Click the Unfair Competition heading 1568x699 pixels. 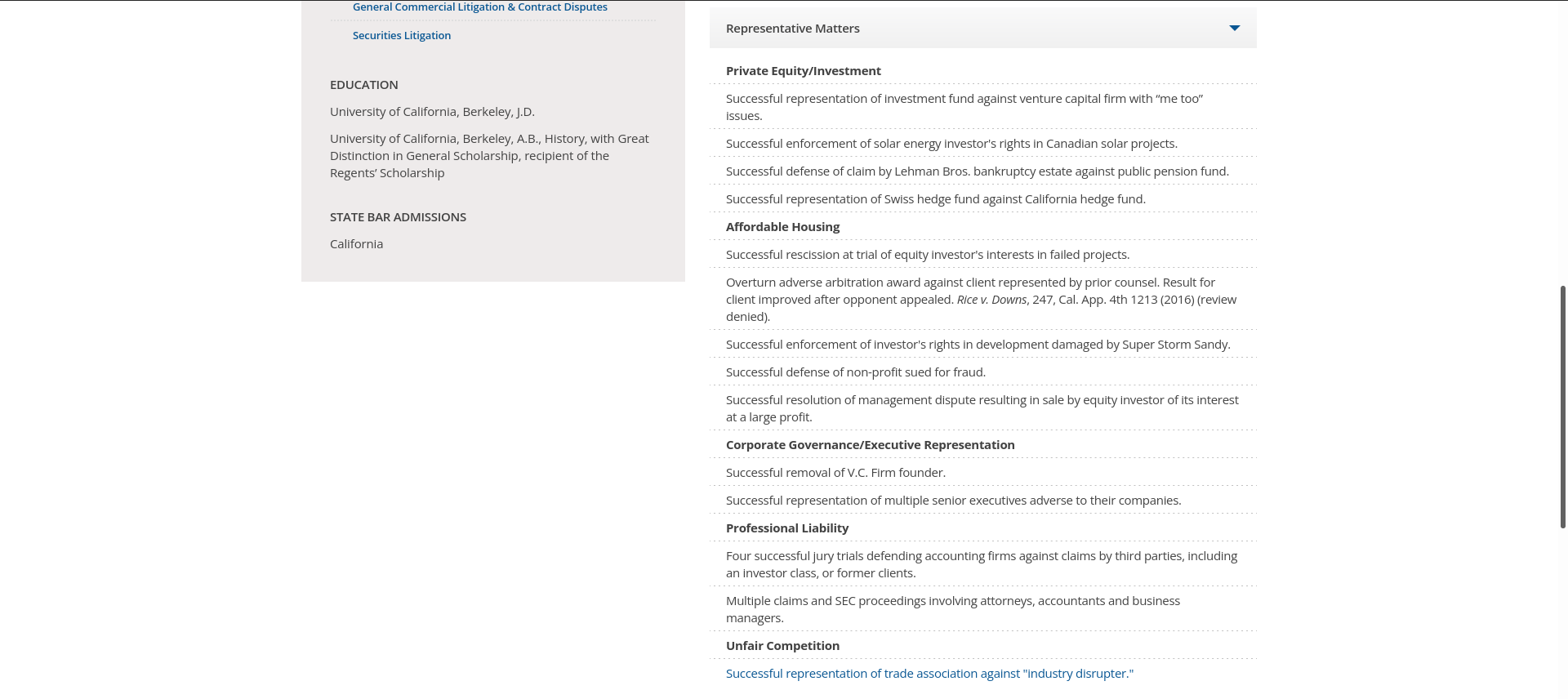click(x=782, y=646)
